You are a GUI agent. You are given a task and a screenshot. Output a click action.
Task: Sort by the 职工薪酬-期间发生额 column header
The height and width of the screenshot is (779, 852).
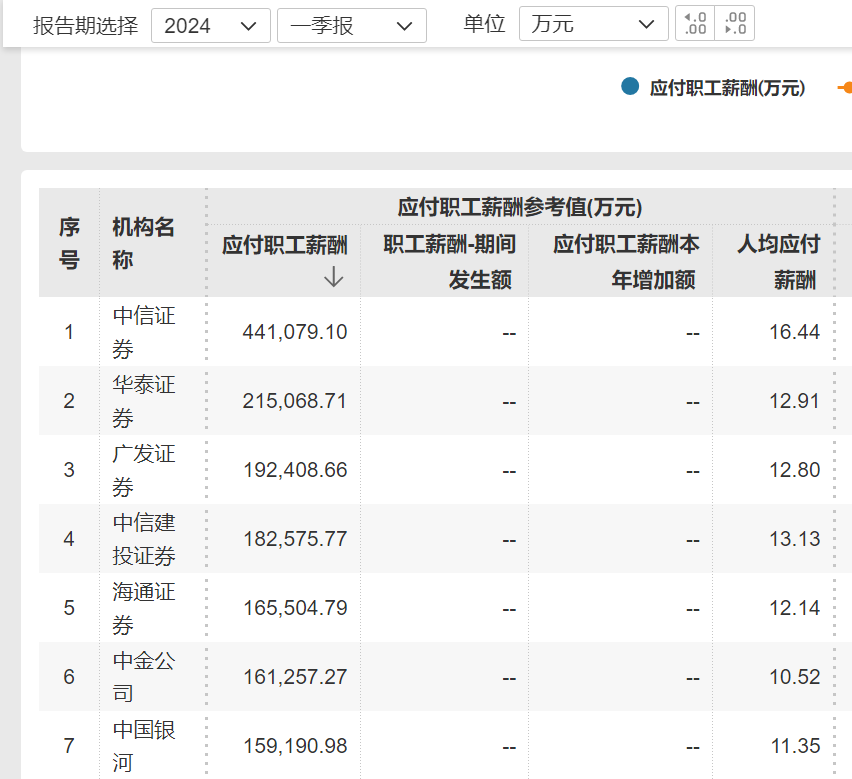click(450, 262)
